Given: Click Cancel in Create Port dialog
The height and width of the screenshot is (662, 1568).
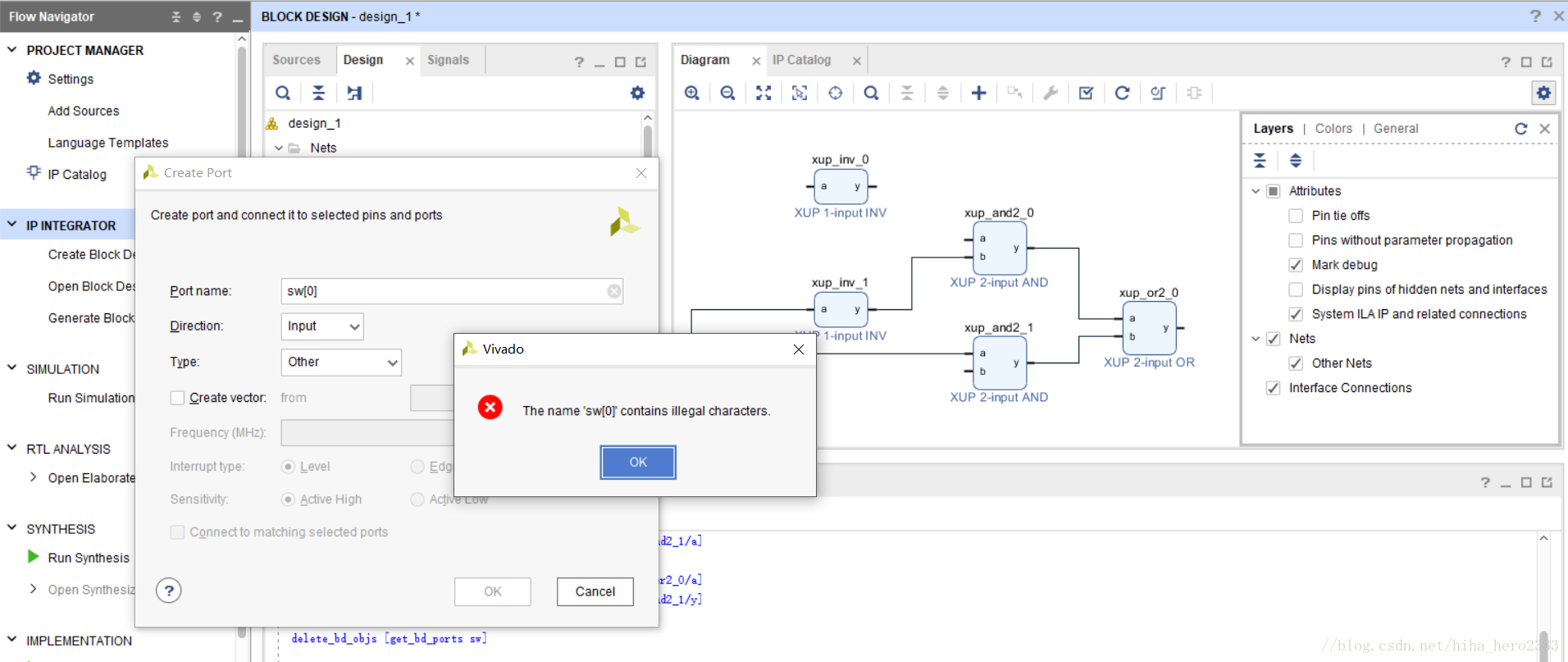Looking at the screenshot, I should (x=595, y=591).
